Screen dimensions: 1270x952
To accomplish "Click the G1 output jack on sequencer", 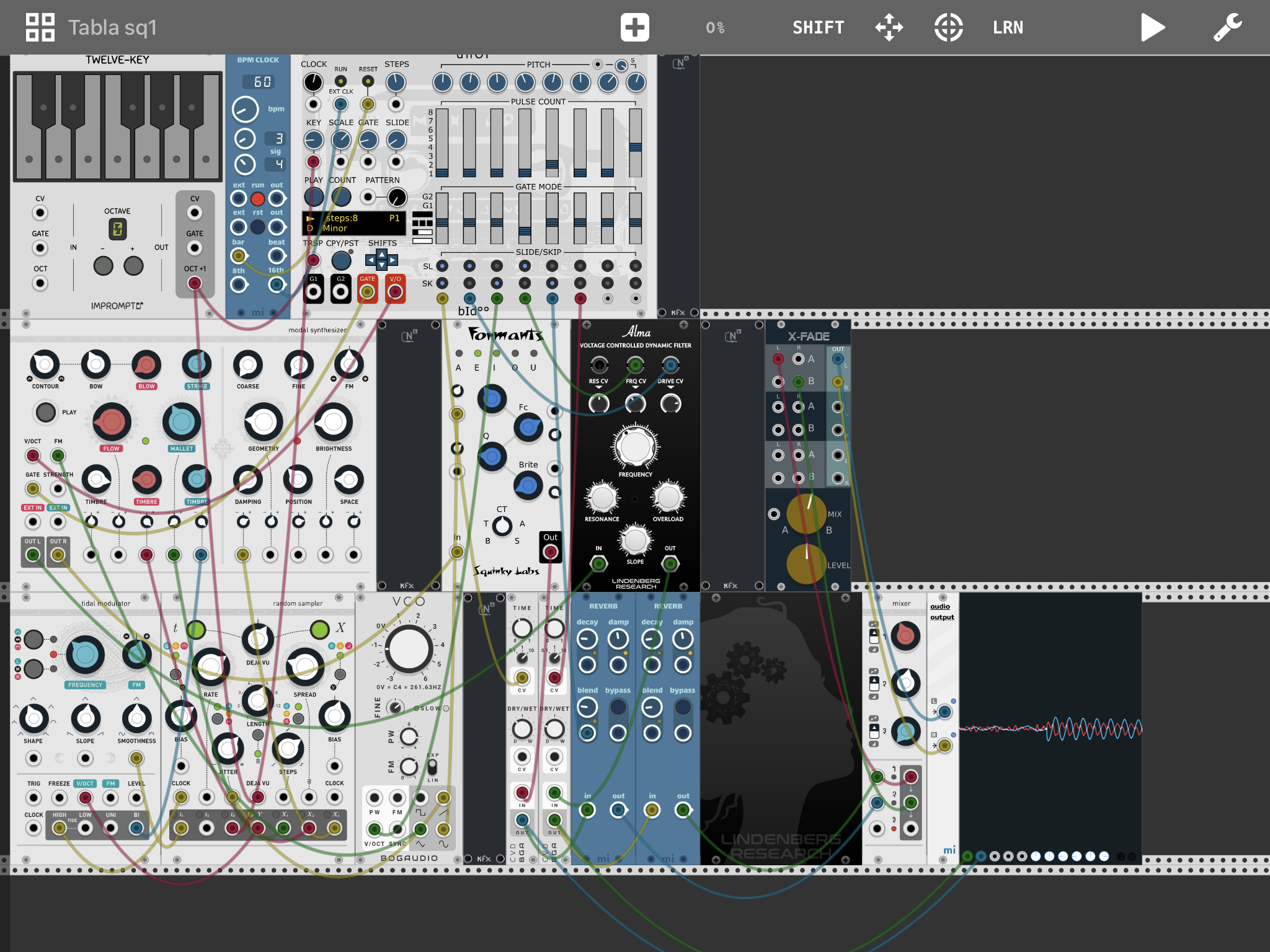I will point(314,292).
